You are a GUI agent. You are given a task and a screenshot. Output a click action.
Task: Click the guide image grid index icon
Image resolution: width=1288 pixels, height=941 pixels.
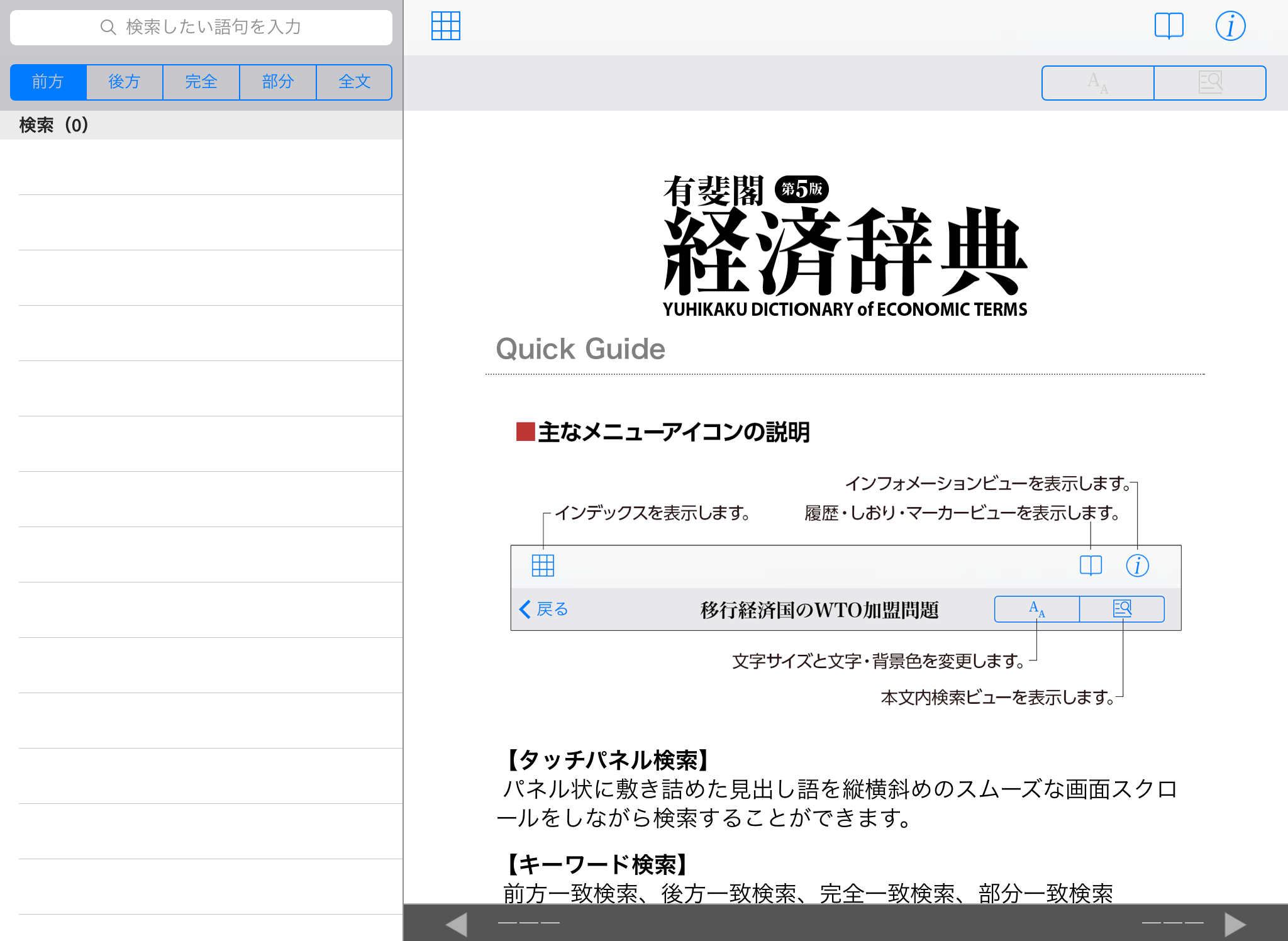(x=543, y=565)
